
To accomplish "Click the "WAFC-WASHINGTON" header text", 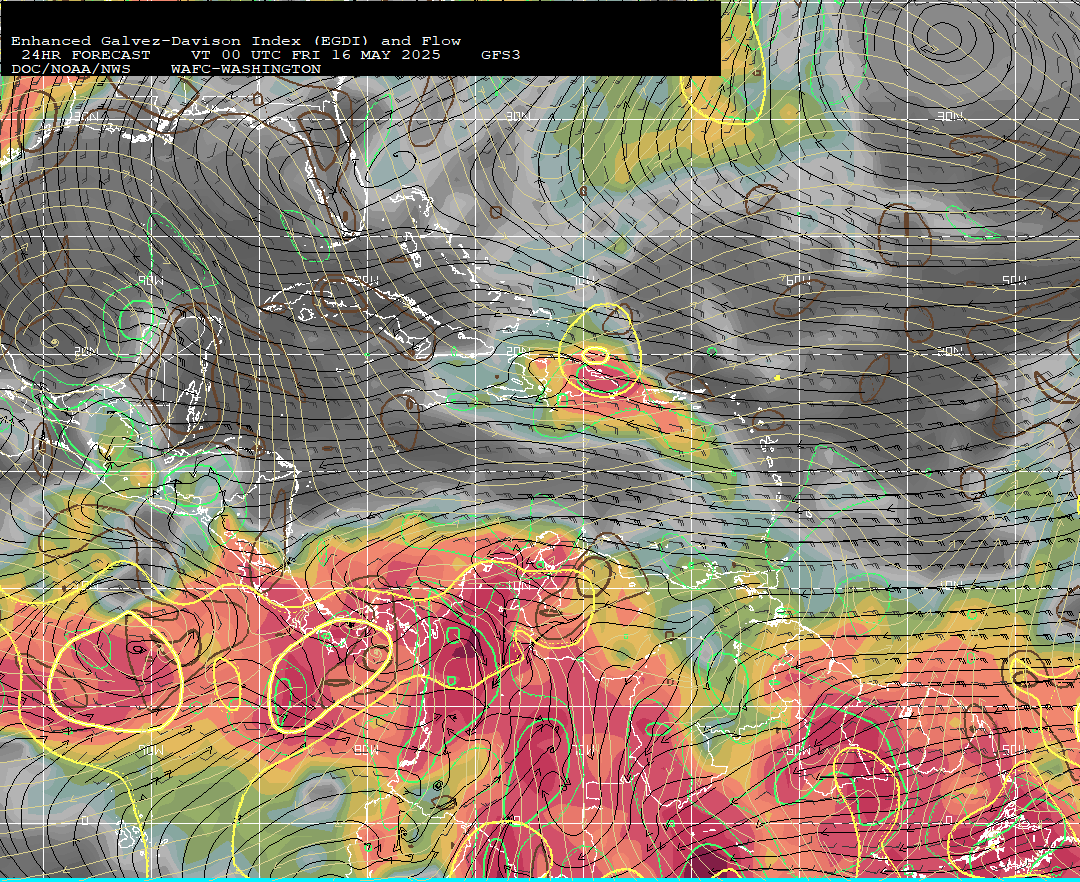I will pyautogui.click(x=246, y=70).
